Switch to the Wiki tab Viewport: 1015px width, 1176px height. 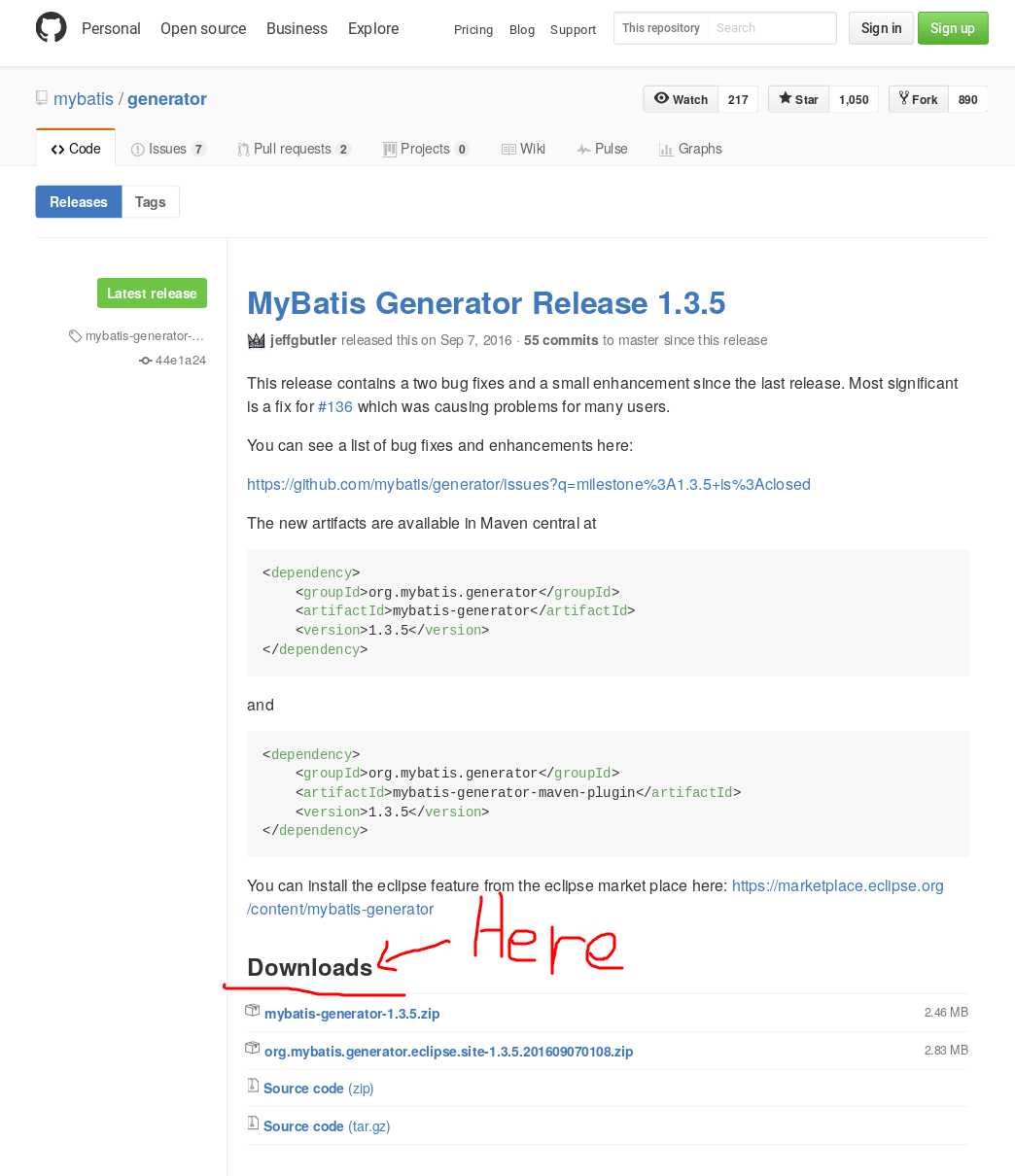point(523,149)
